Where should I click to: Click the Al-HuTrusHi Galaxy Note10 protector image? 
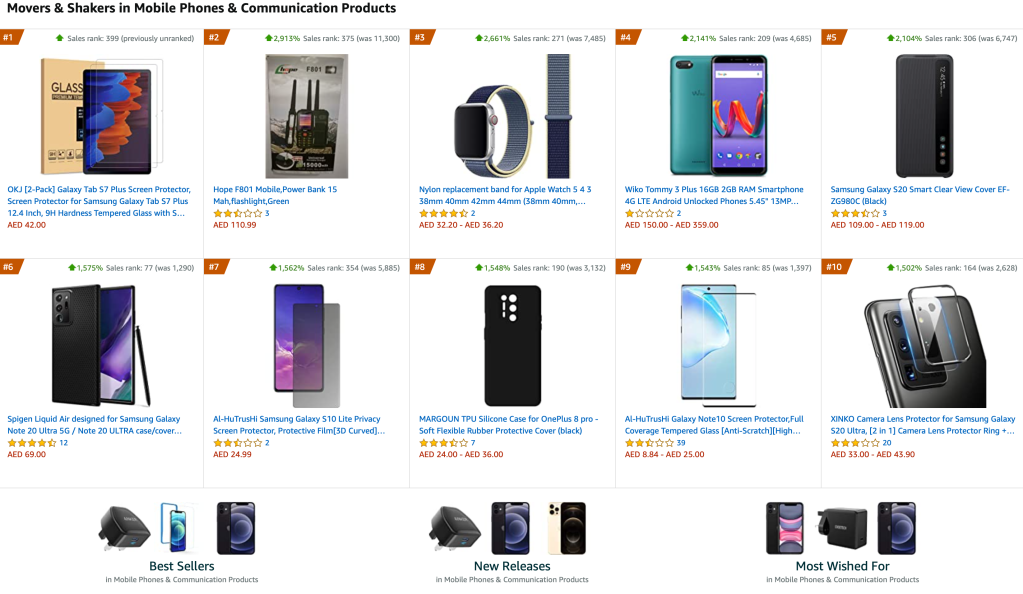click(x=718, y=345)
